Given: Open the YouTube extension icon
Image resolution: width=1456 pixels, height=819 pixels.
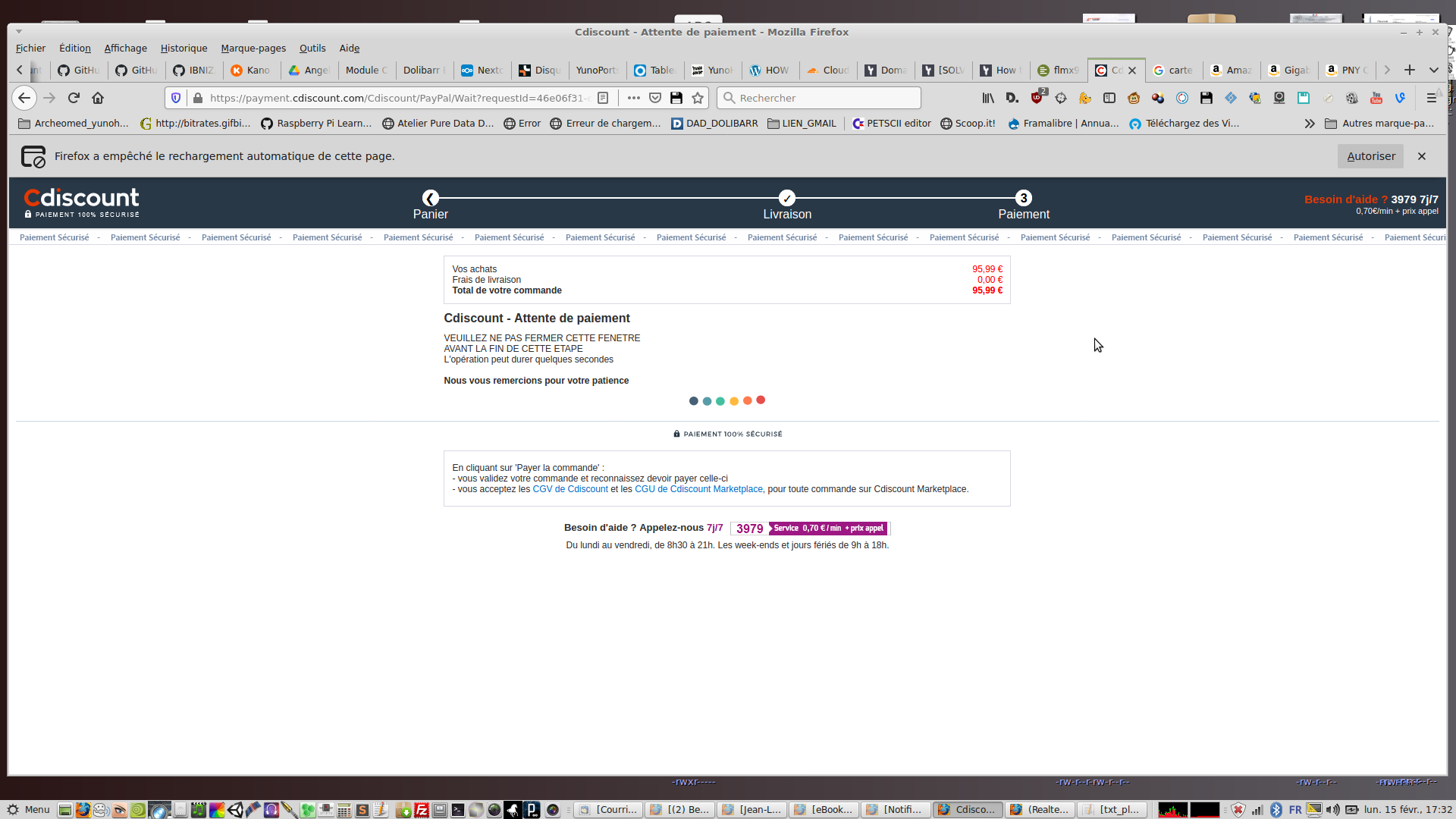Looking at the screenshot, I should [x=1376, y=98].
